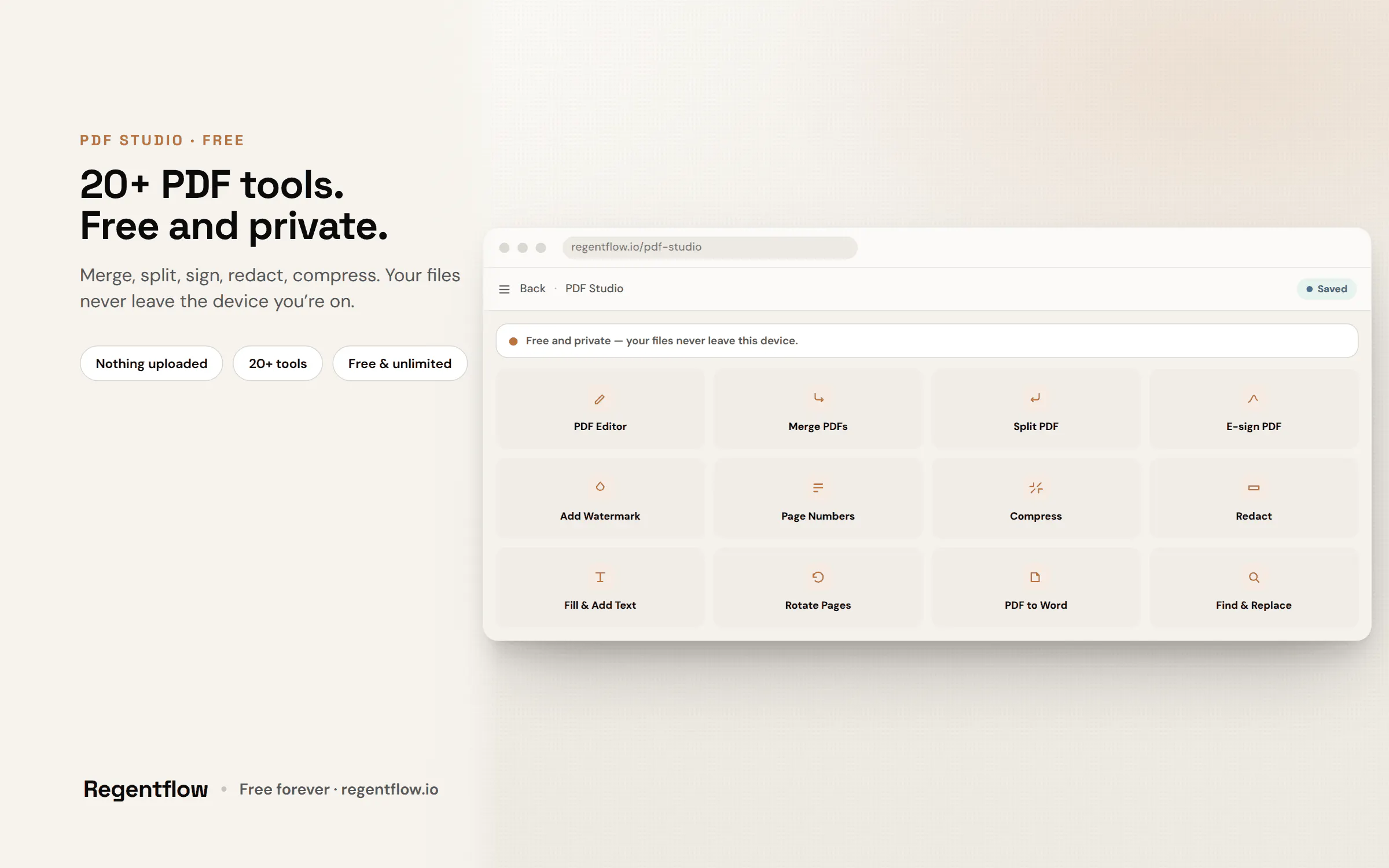Image resolution: width=1389 pixels, height=868 pixels.
Task: Click the PDF Studio breadcrumb label
Action: (594, 288)
